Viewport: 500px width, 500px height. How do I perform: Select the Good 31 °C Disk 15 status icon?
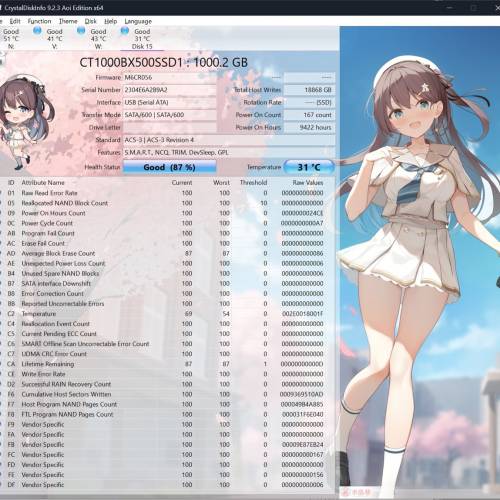coord(125,31)
